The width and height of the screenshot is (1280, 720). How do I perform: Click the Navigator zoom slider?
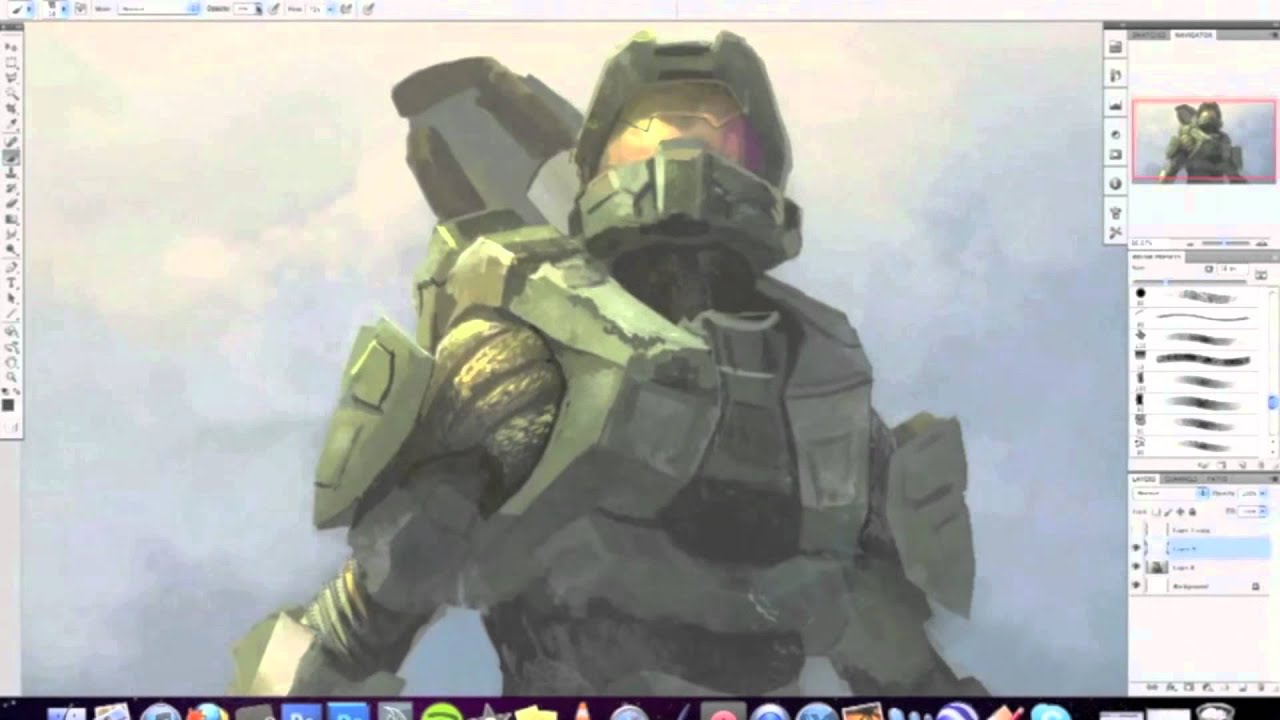pyautogui.click(x=1225, y=243)
